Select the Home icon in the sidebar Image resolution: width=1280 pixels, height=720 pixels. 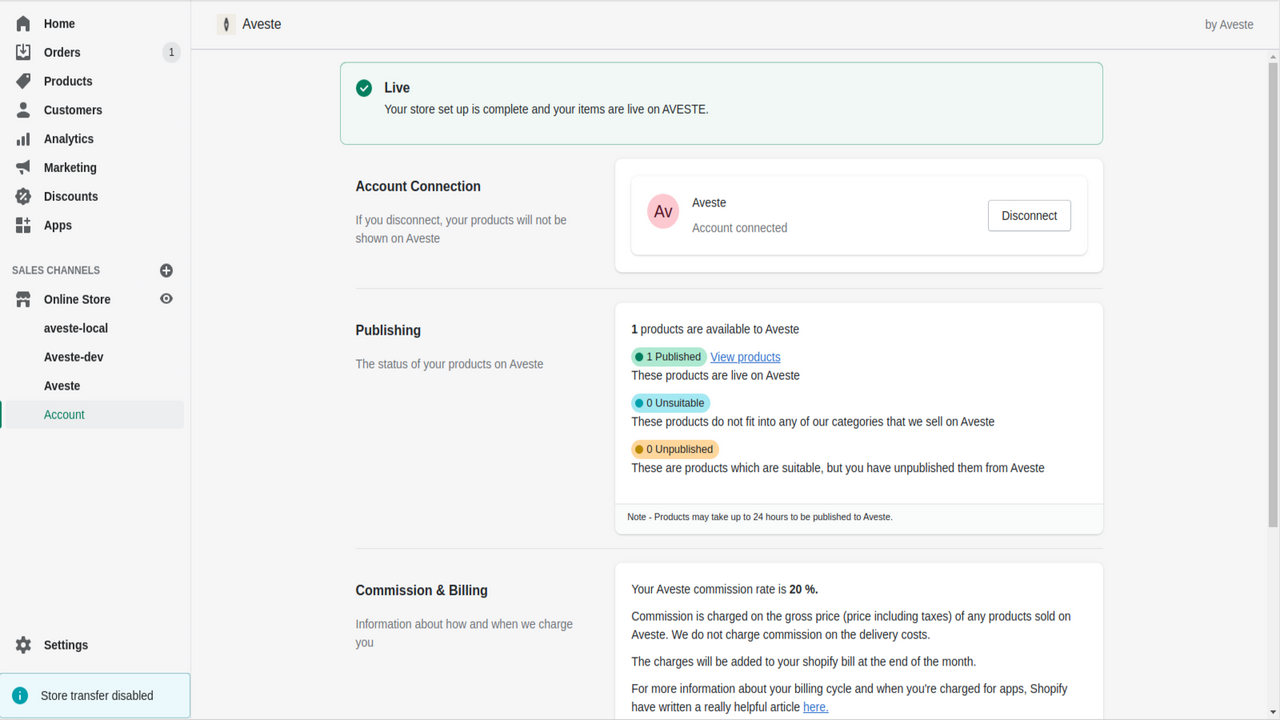(x=22, y=23)
